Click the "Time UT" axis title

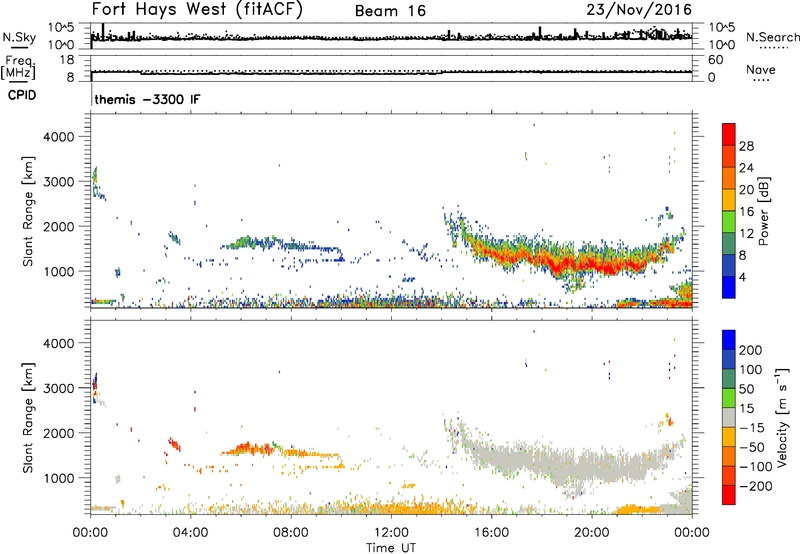pyautogui.click(x=391, y=547)
